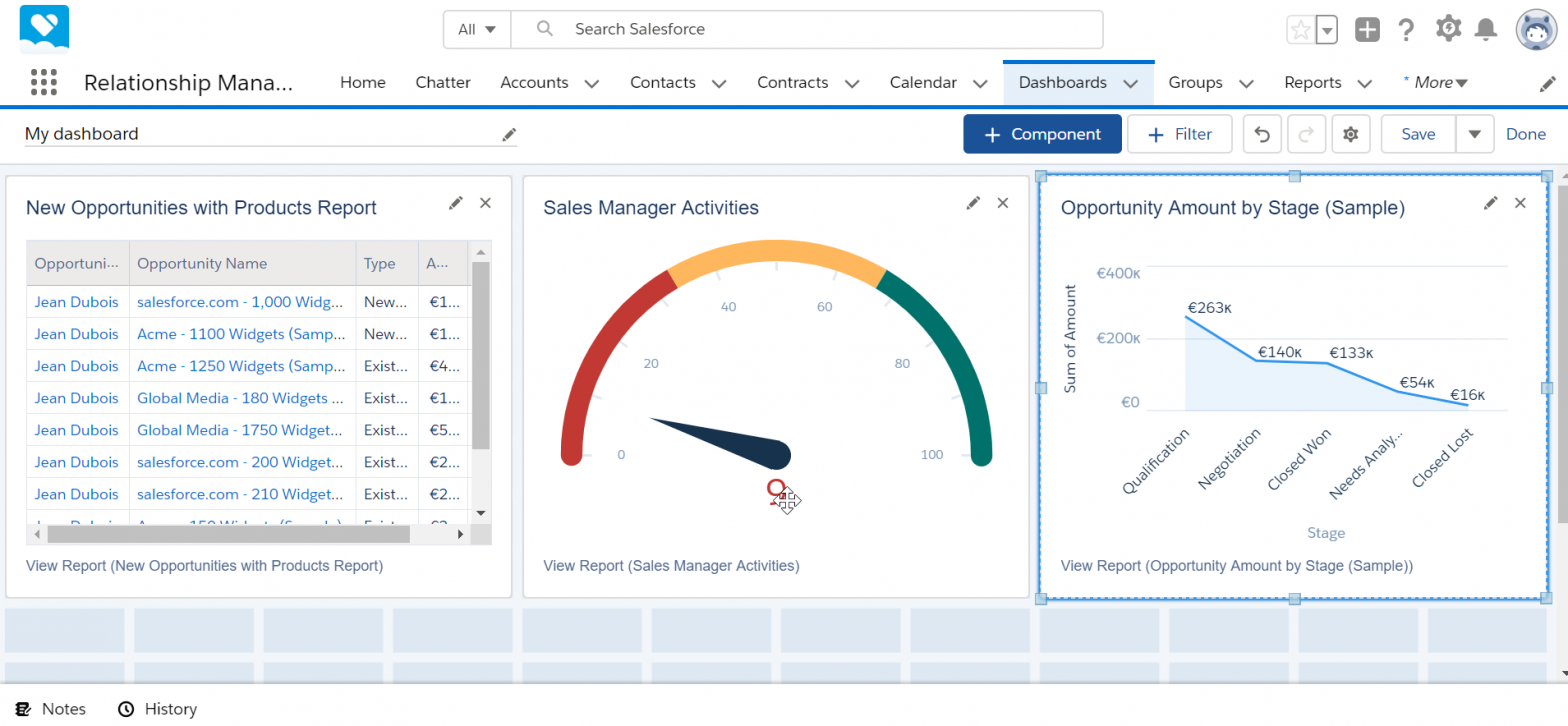The height and width of the screenshot is (726, 1568).
Task: Edit the Sales Manager Activities component
Action: coord(973,203)
